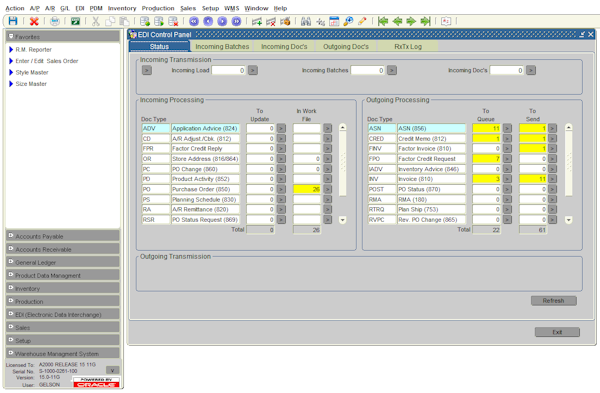Click the '>' button next to Incoming Load
This screenshot has width=600, height=393.
[253, 70]
